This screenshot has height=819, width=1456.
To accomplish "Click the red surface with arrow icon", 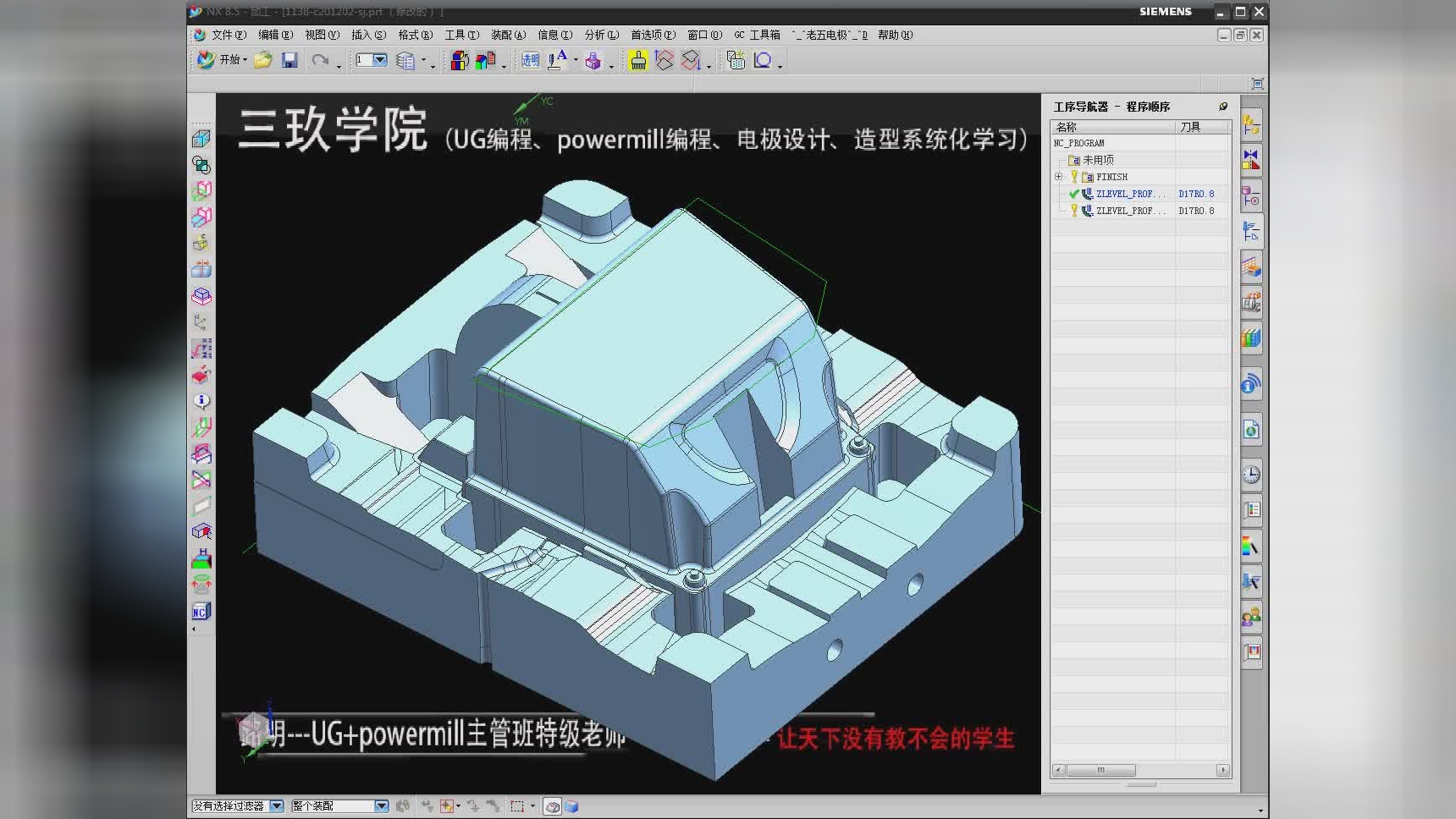I will (x=691, y=60).
